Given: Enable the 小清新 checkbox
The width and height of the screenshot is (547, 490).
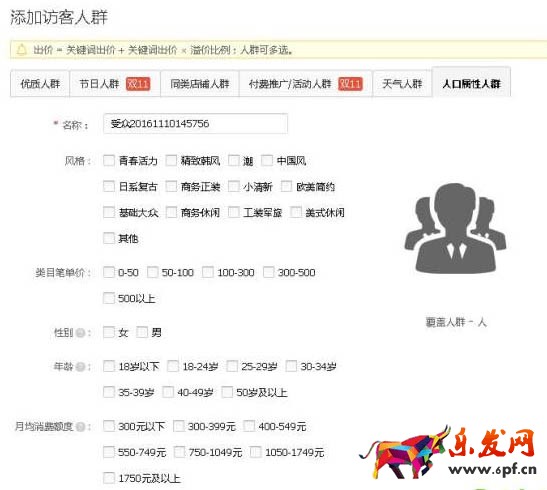Looking at the screenshot, I should 233,186.
